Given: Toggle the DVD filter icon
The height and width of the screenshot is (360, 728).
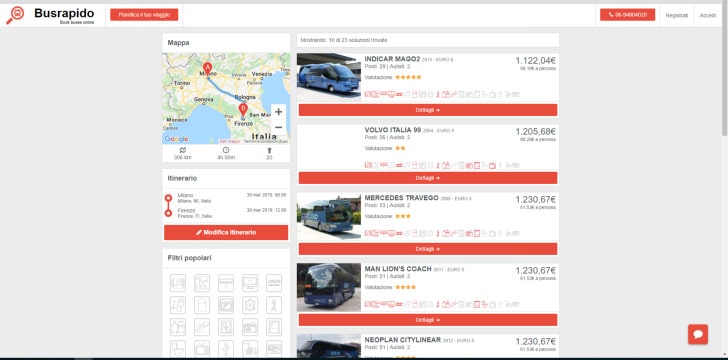Looking at the screenshot, I should tap(274, 283).
